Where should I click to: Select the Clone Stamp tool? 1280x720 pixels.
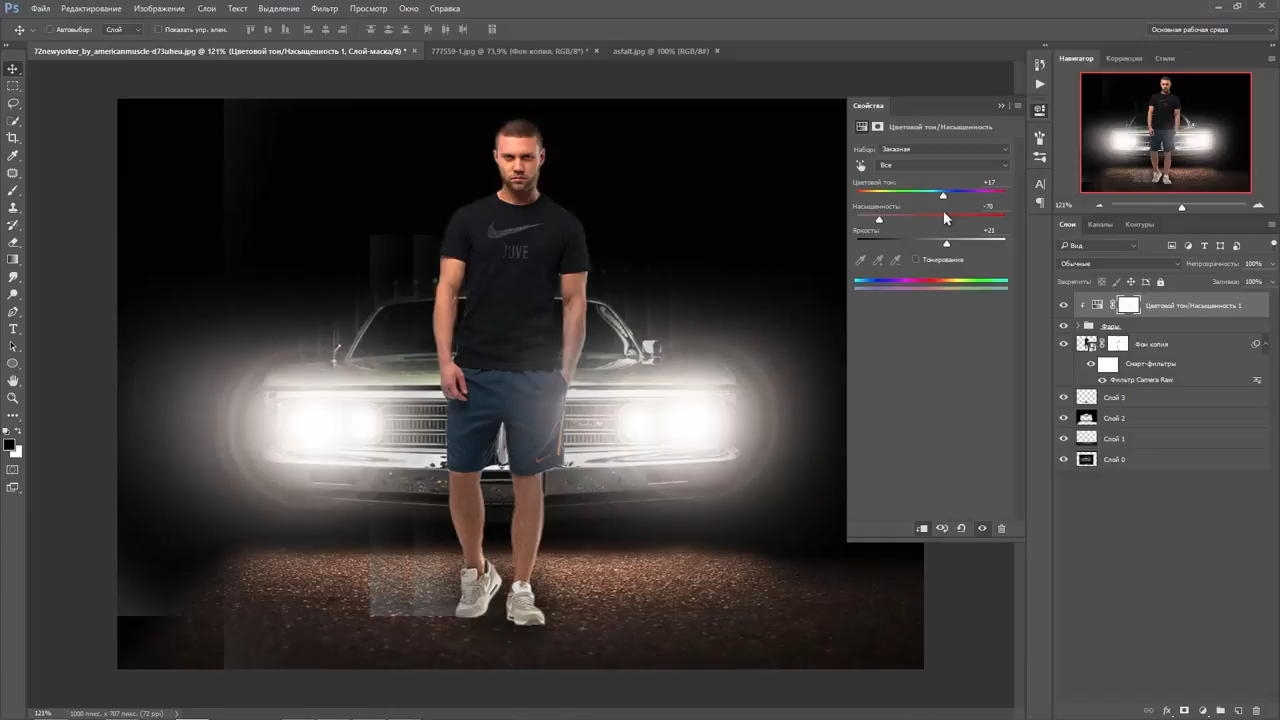tap(13, 207)
